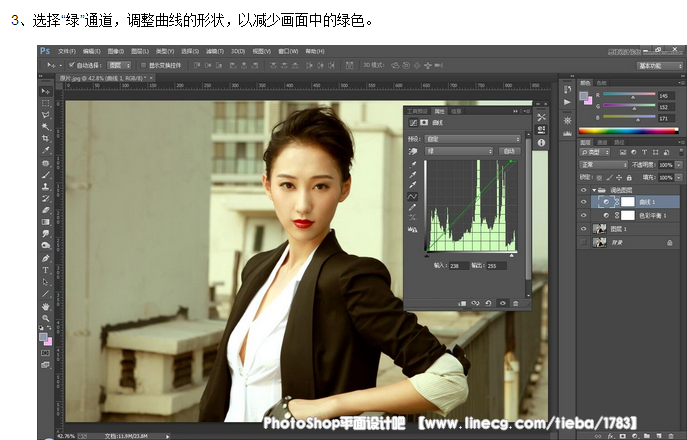Select the Brush tool
The height and width of the screenshot is (440, 687).
pos(46,175)
